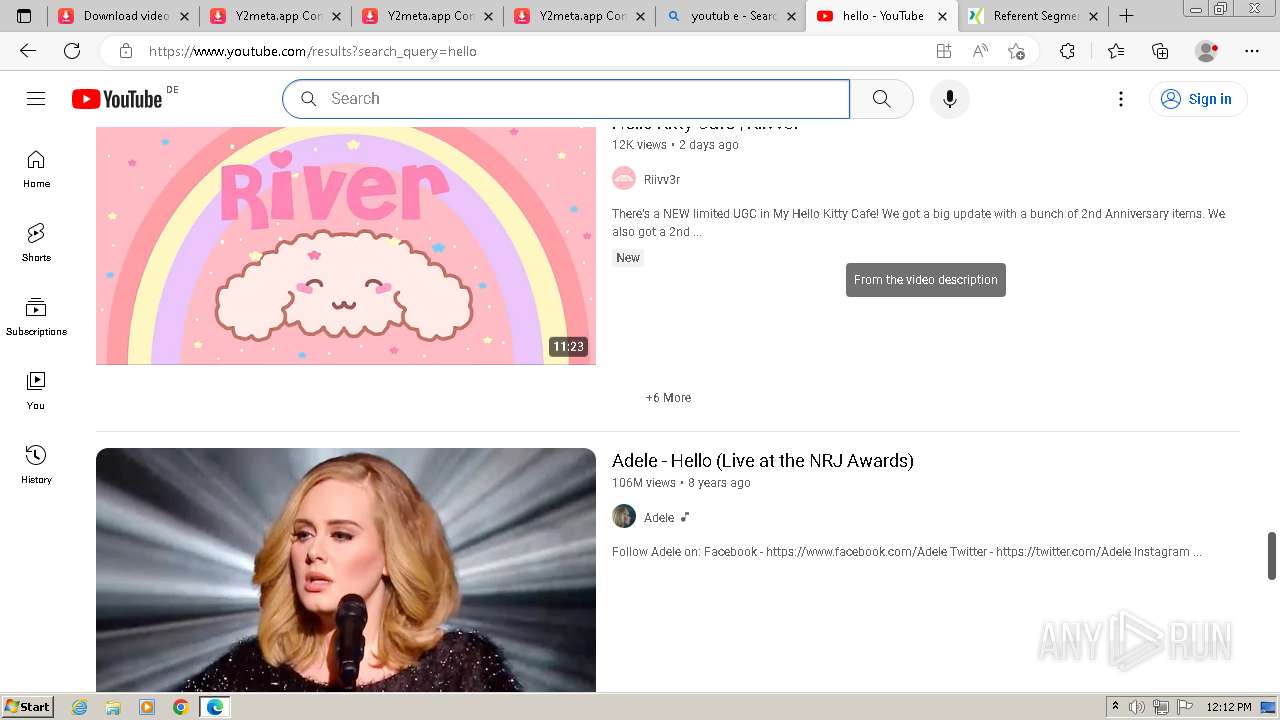Open a new browser tab

[1126, 16]
